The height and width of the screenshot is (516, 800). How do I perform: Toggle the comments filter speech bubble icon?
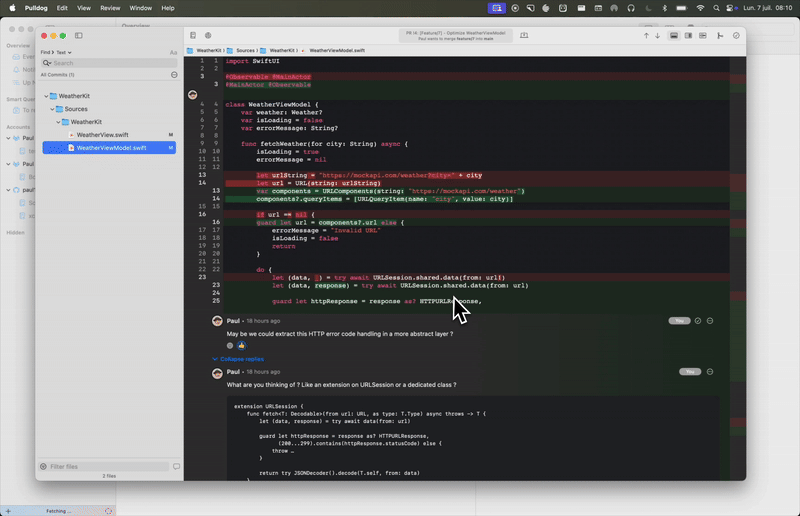[x=177, y=466]
